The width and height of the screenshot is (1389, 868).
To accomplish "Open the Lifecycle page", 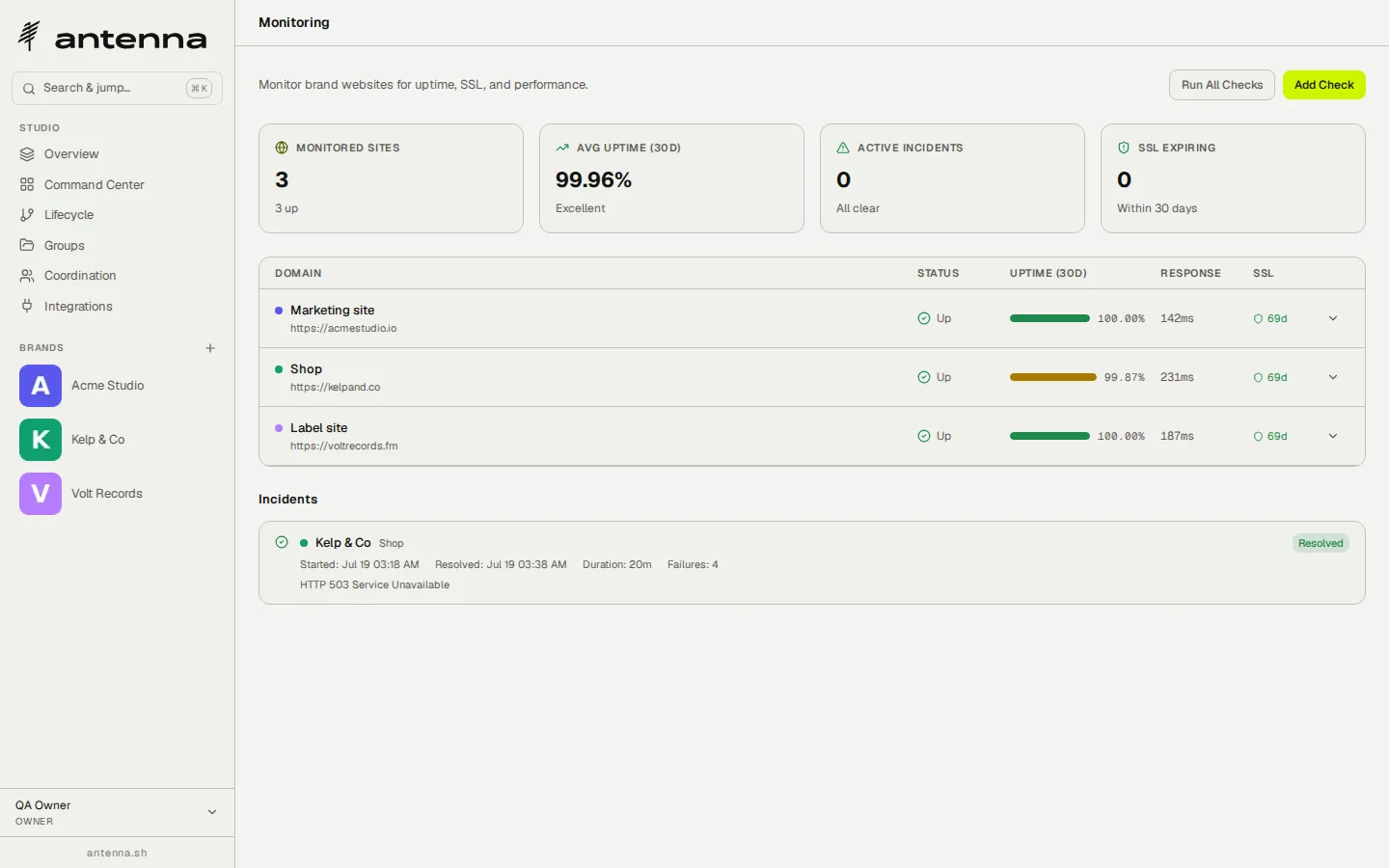I will (117, 215).
